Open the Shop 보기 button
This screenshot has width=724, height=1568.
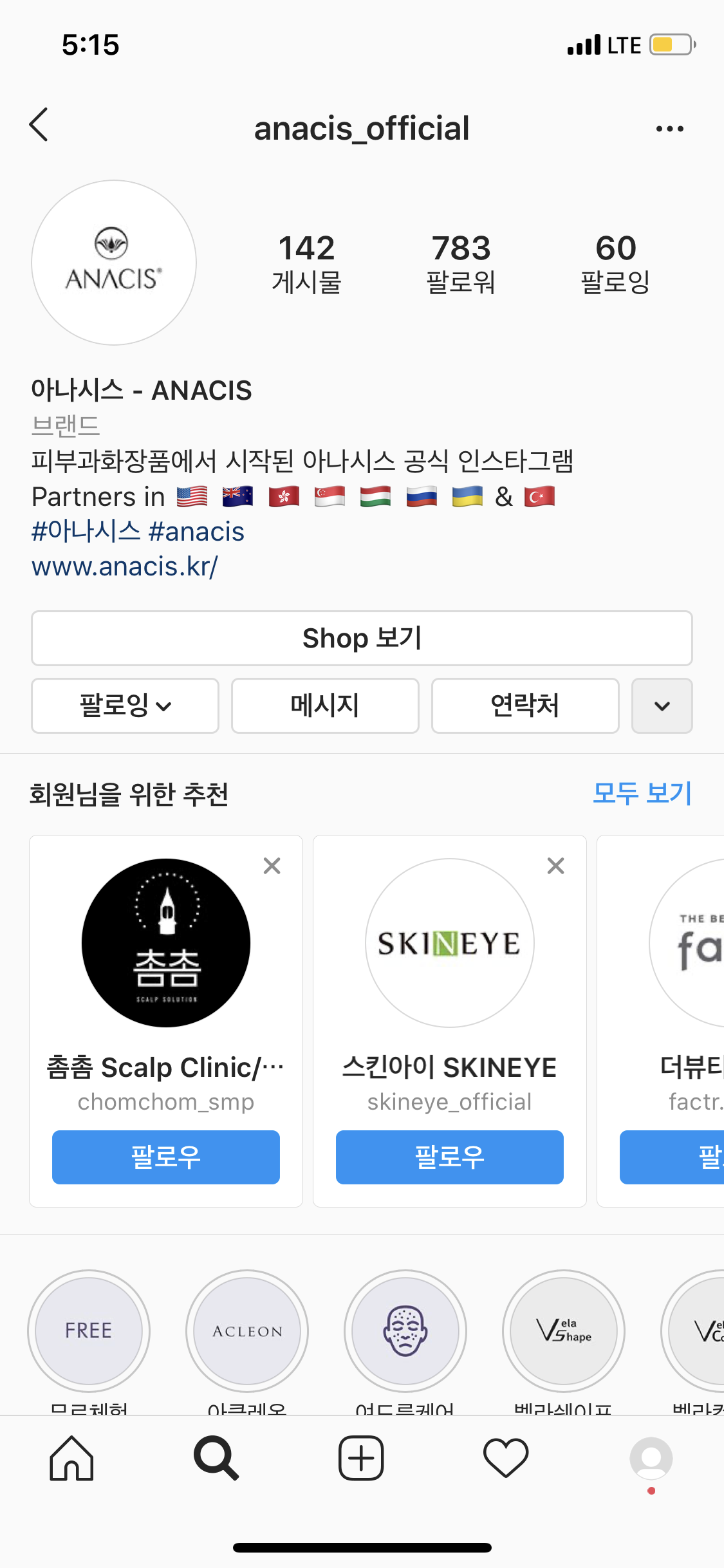point(362,638)
